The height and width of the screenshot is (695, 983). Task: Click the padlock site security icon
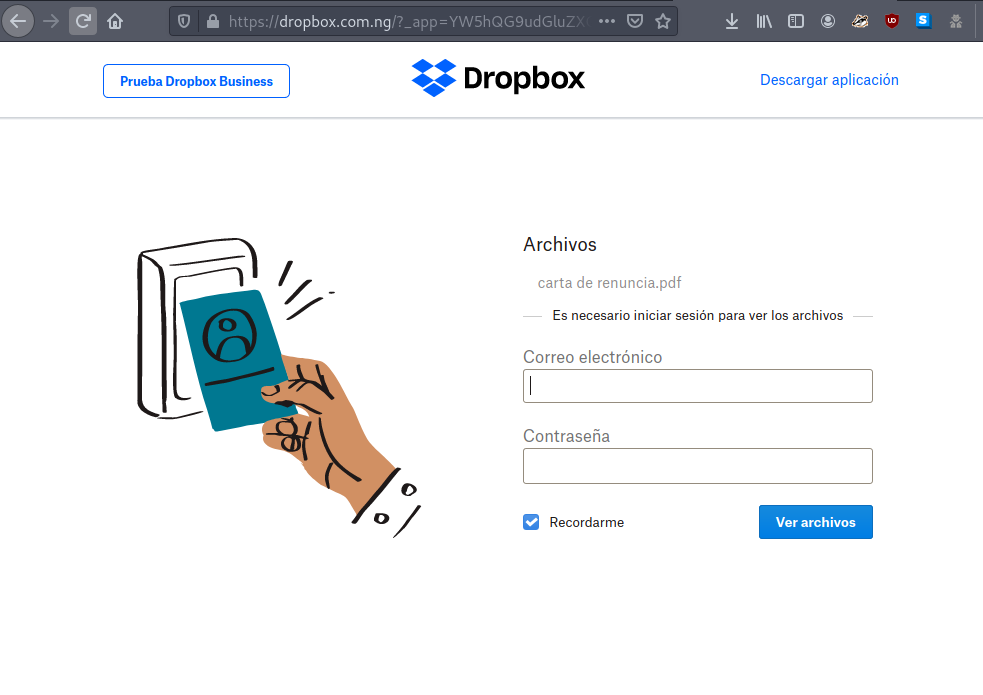coord(213,21)
